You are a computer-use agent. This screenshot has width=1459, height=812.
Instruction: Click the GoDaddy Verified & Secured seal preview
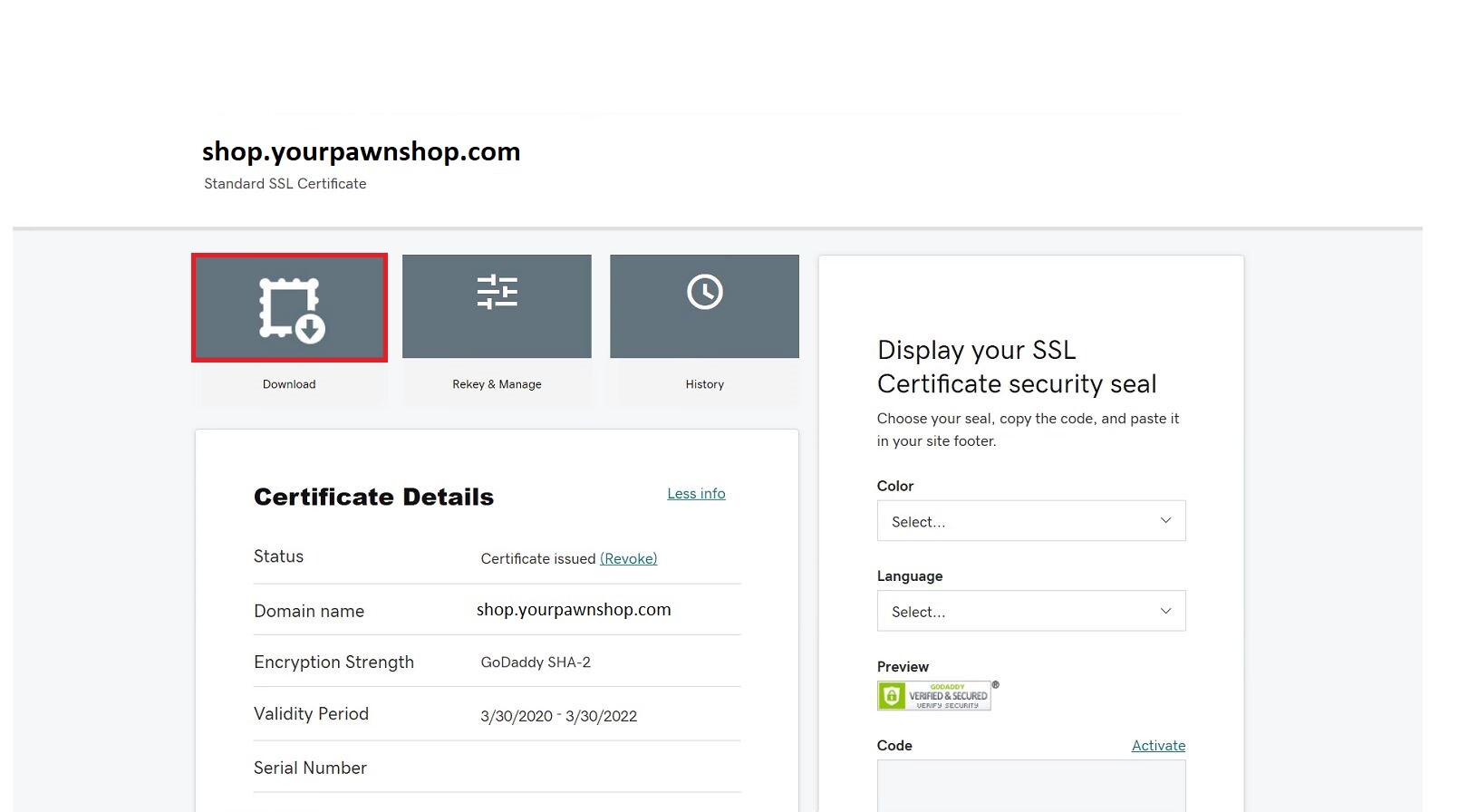point(935,695)
